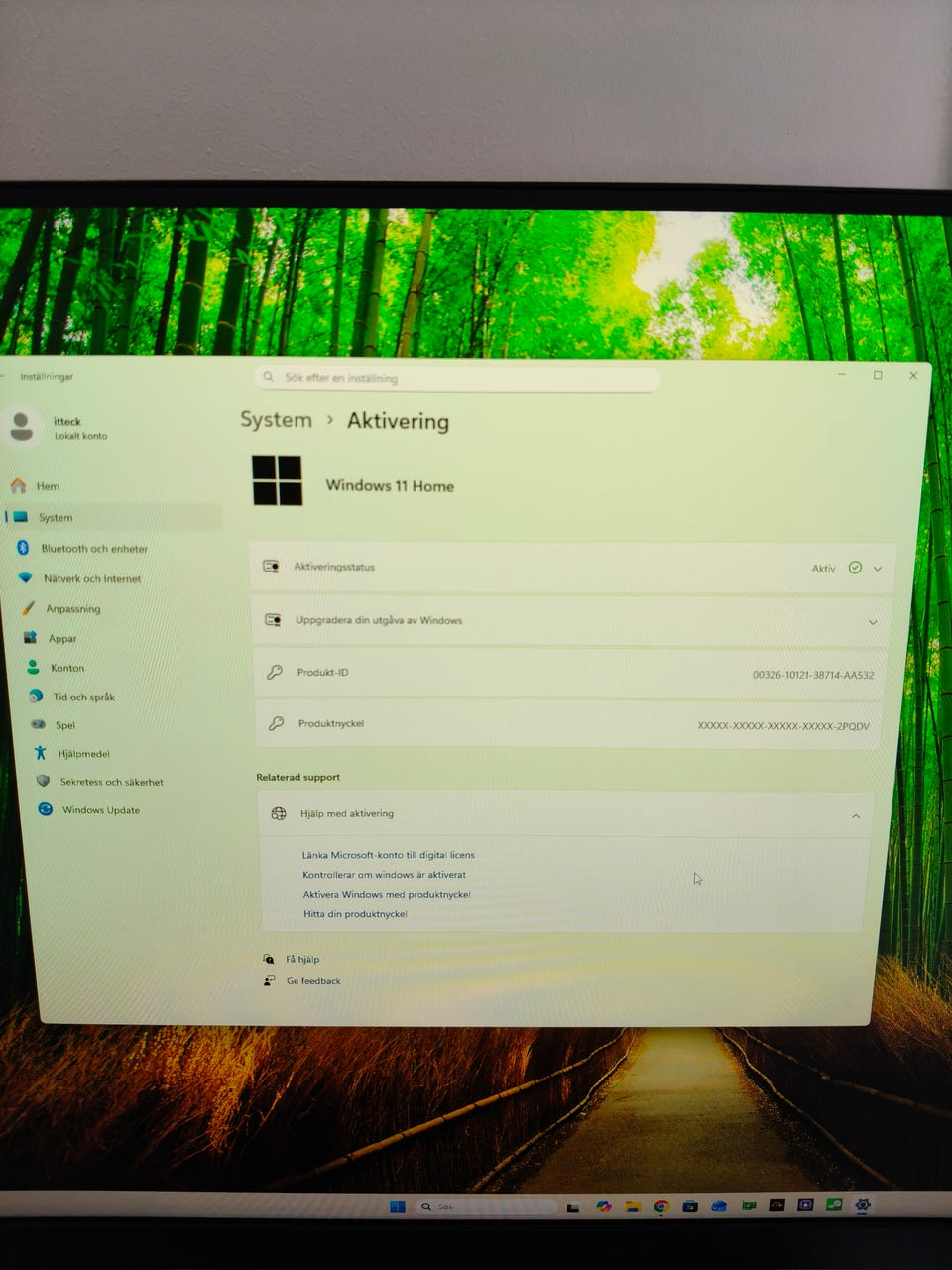Launch Copilot from the taskbar
Screen dimensions: 952x1270
(x=603, y=1206)
